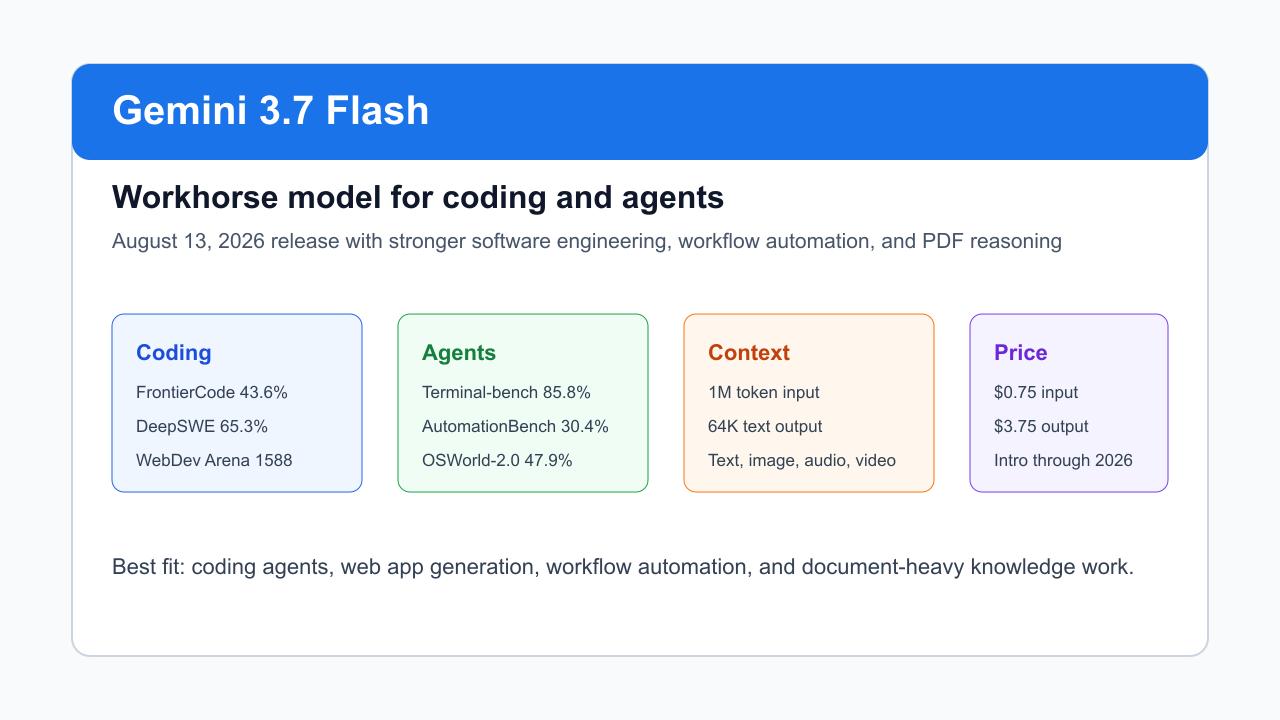This screenshot has width=1280, height=720.
Task: Select the $3.75 output price
Action: coord(1041,426)
